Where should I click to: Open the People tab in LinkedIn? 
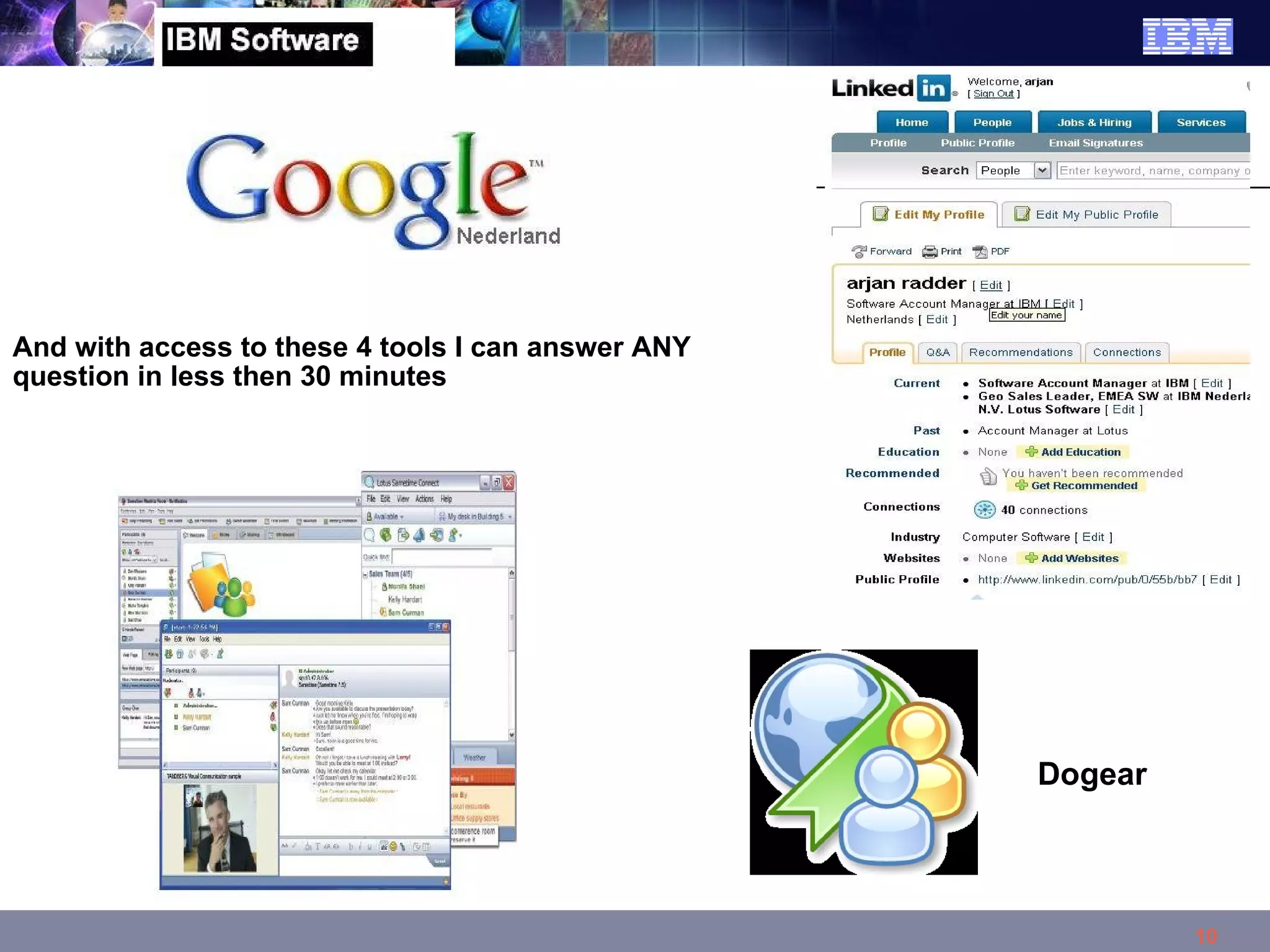tap(992, 122)
